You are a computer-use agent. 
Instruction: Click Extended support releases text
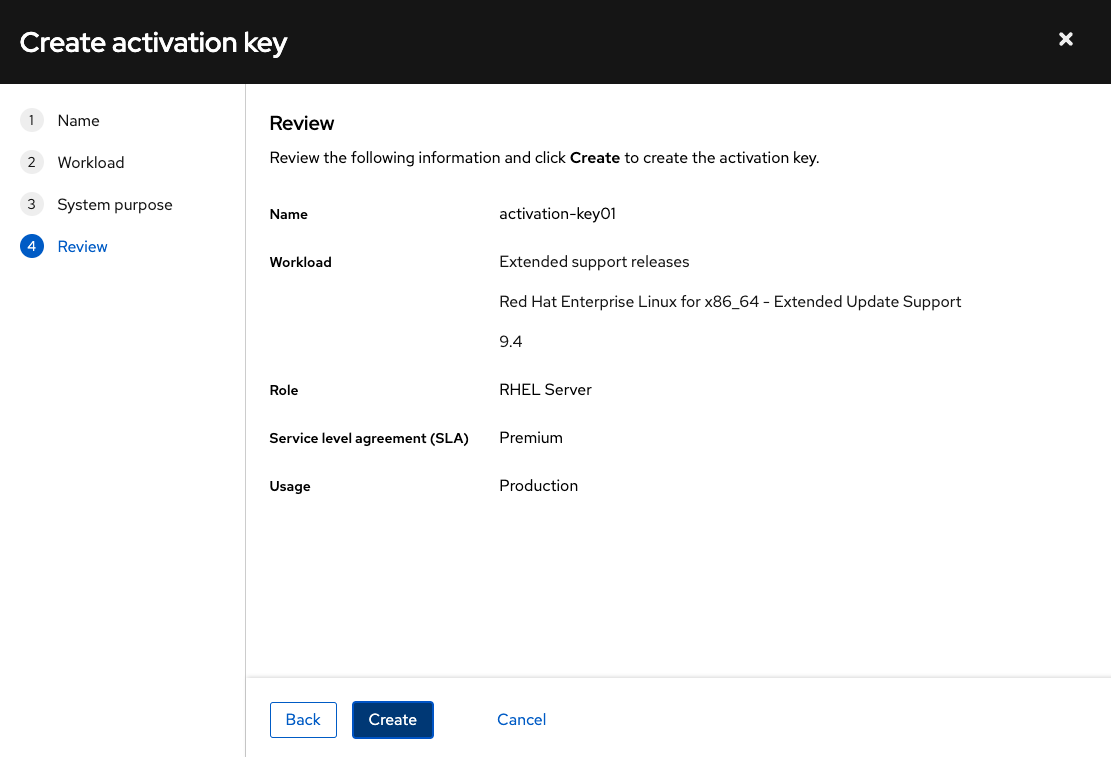click(594, 262)
